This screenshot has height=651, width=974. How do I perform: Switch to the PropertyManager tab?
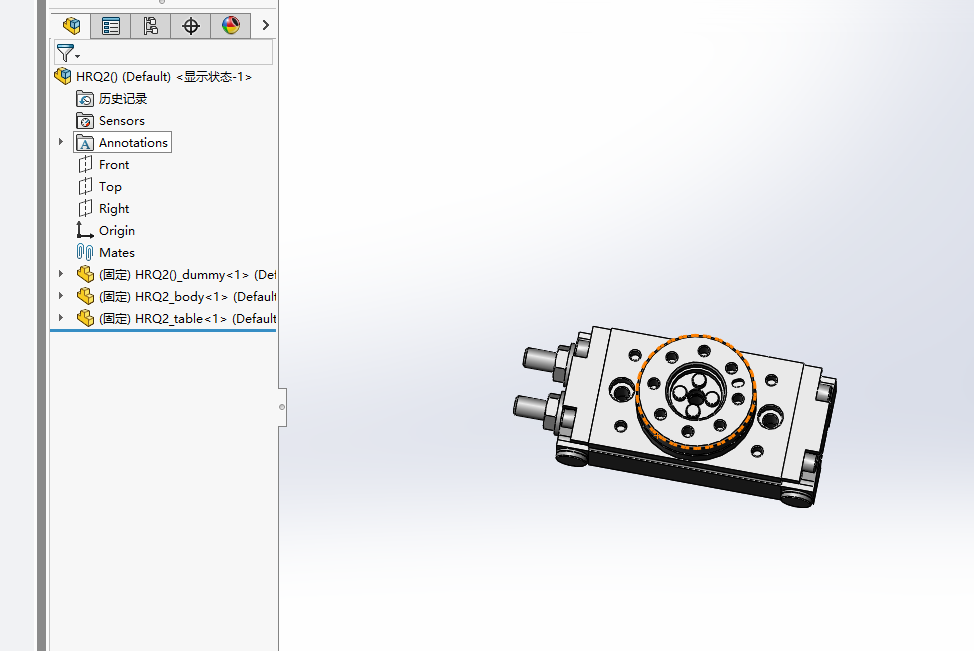pyautogui.click(x=111, y=25)
